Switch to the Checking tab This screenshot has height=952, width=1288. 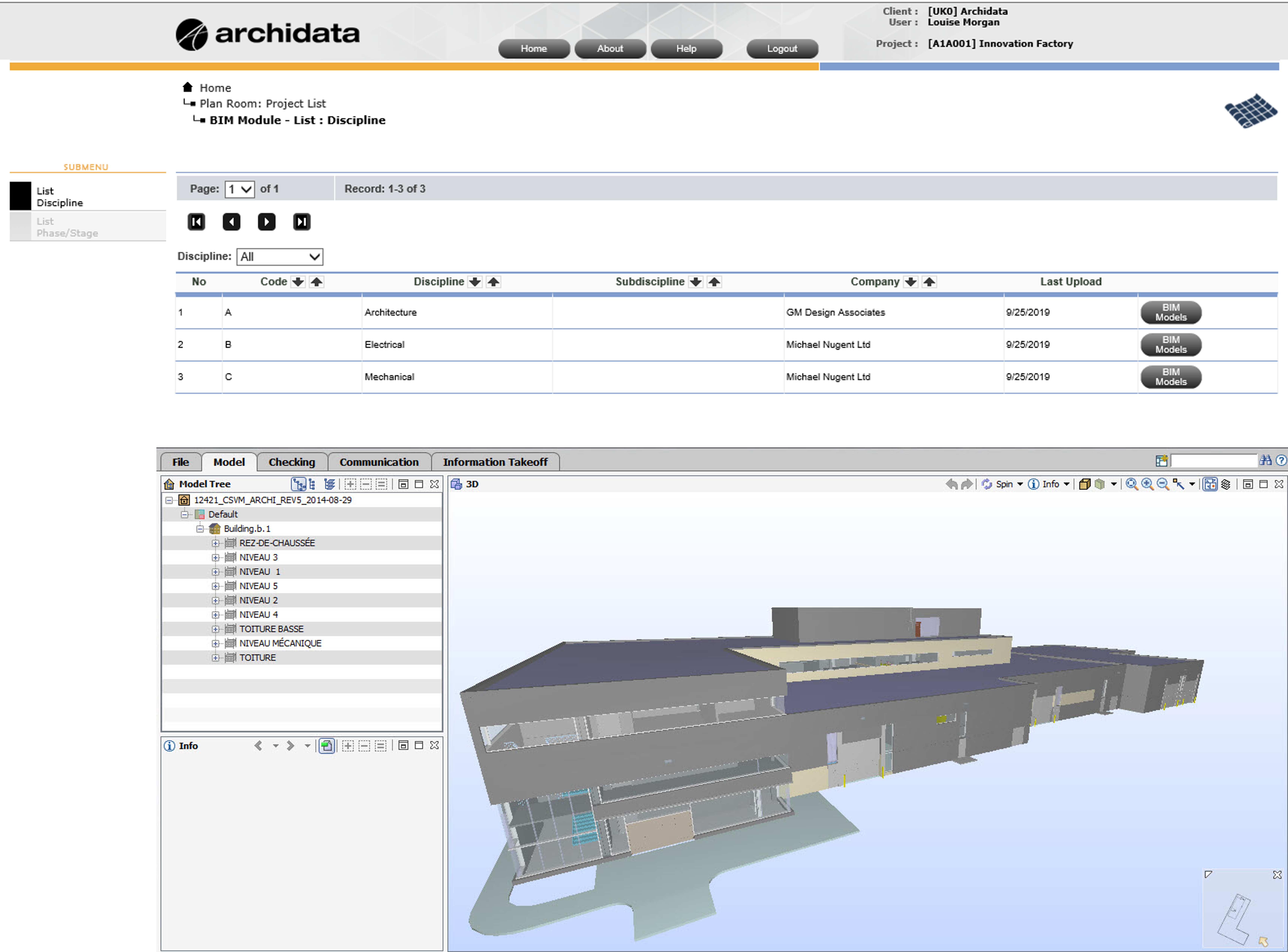pyautogui.click(x=292, y=462)
